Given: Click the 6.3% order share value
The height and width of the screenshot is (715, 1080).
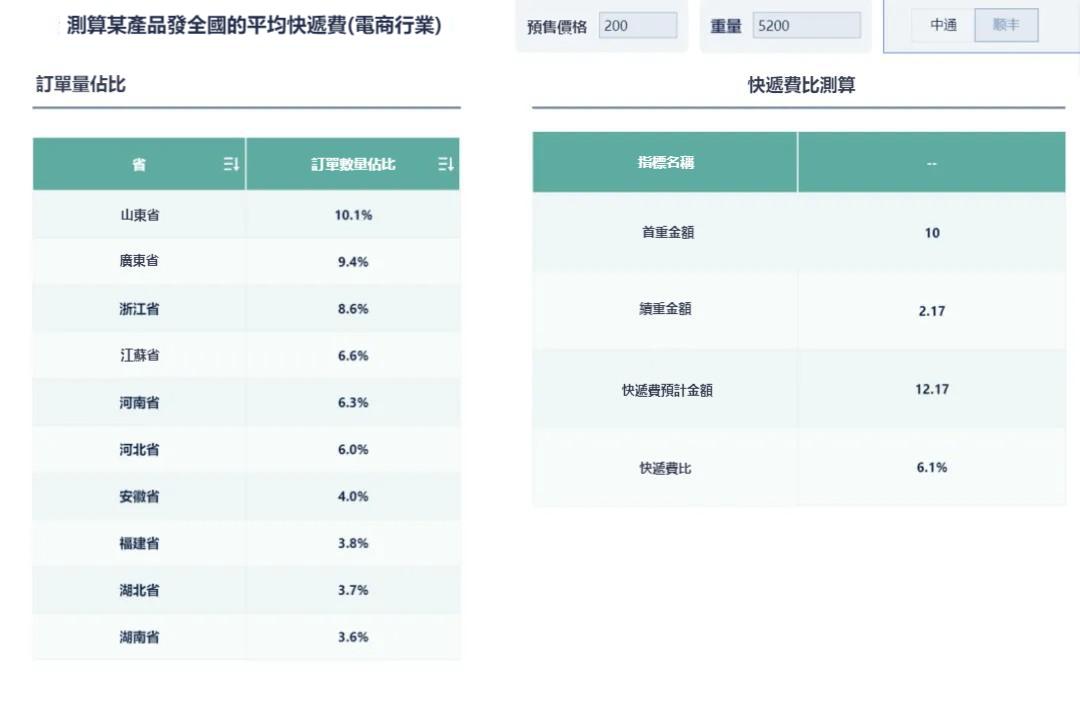Looking at the screenshot, I should tap(353, 402).
